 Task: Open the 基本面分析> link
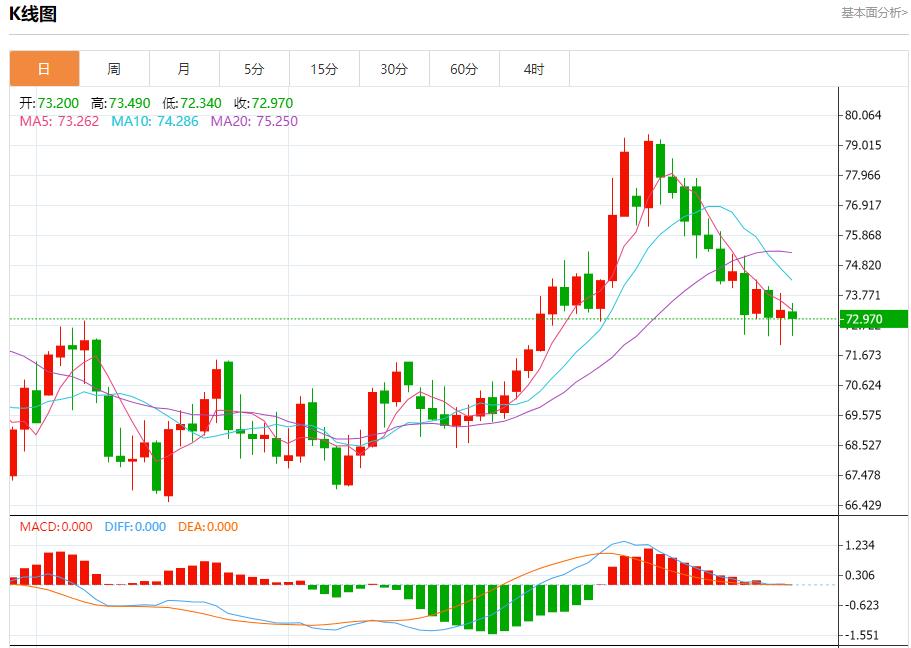(874, 13)
